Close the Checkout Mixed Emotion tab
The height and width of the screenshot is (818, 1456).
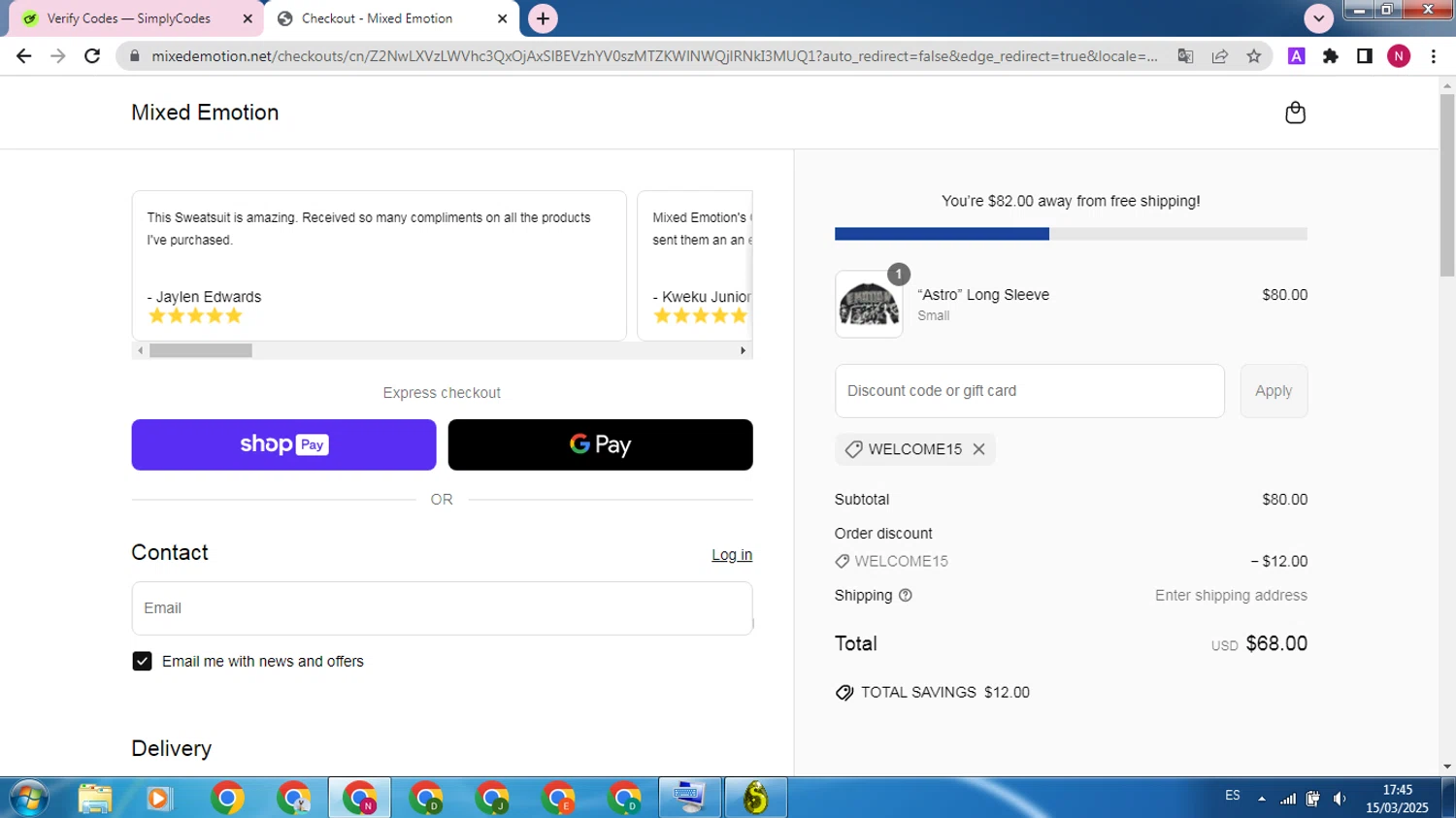click(502, 18)
